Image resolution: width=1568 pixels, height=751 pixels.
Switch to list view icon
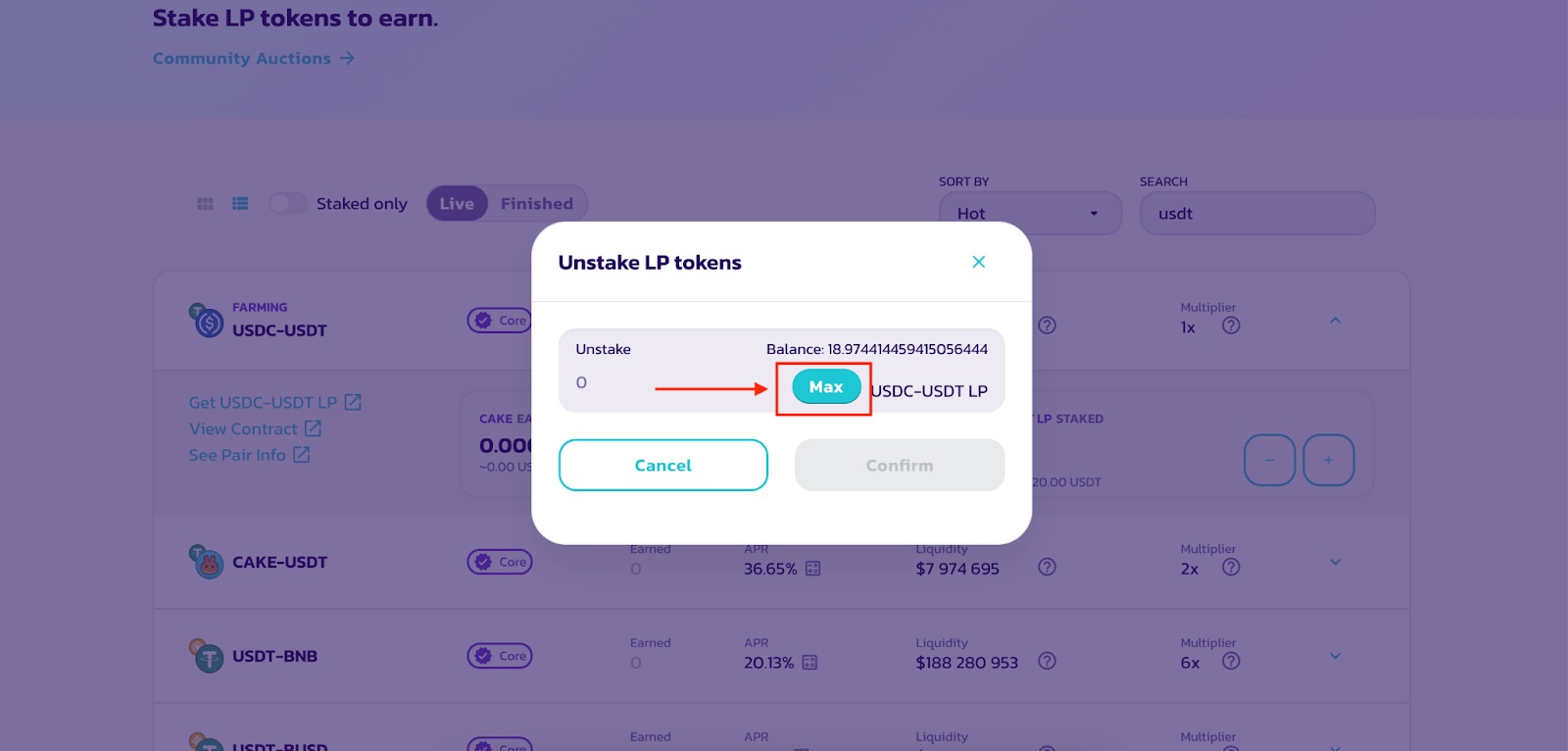[x=240, y=204]
